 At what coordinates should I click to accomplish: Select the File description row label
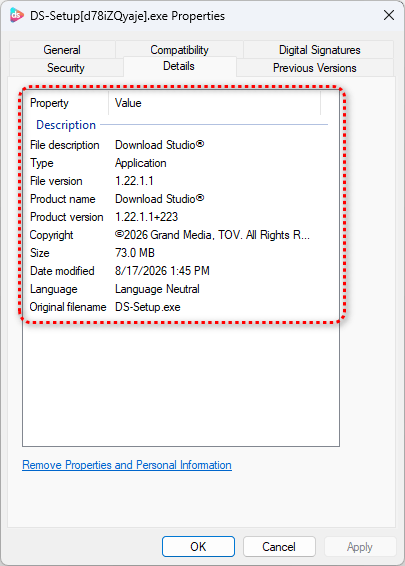tap(65, 145)
